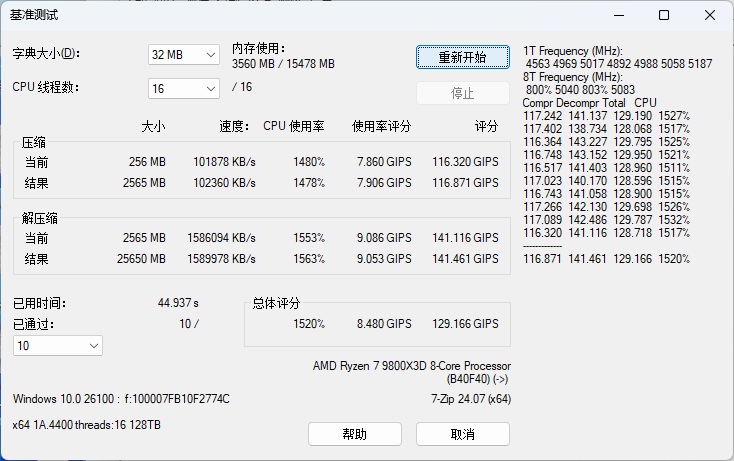
Task: Click total score 129.166 GIPS
Action: pos(465,324)
